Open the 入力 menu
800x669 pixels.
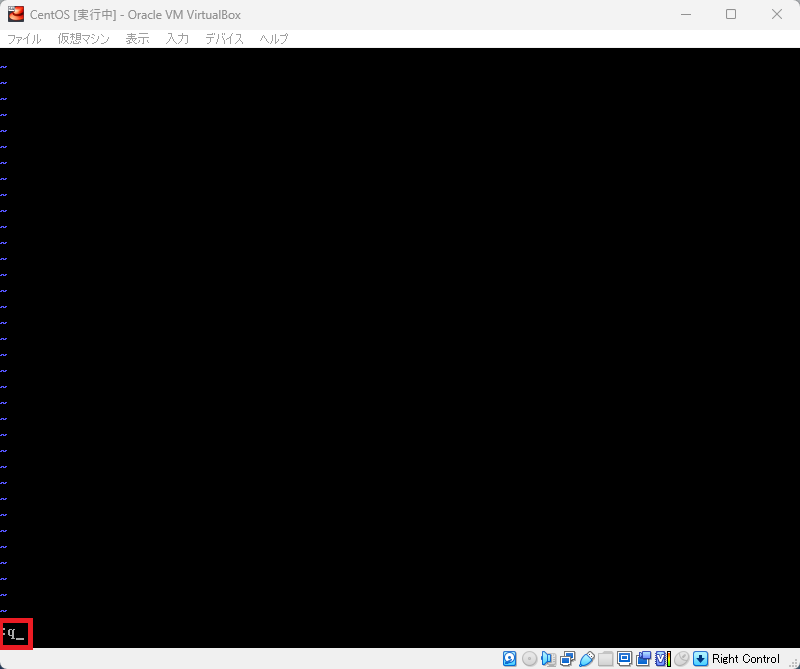pos(177,39)
